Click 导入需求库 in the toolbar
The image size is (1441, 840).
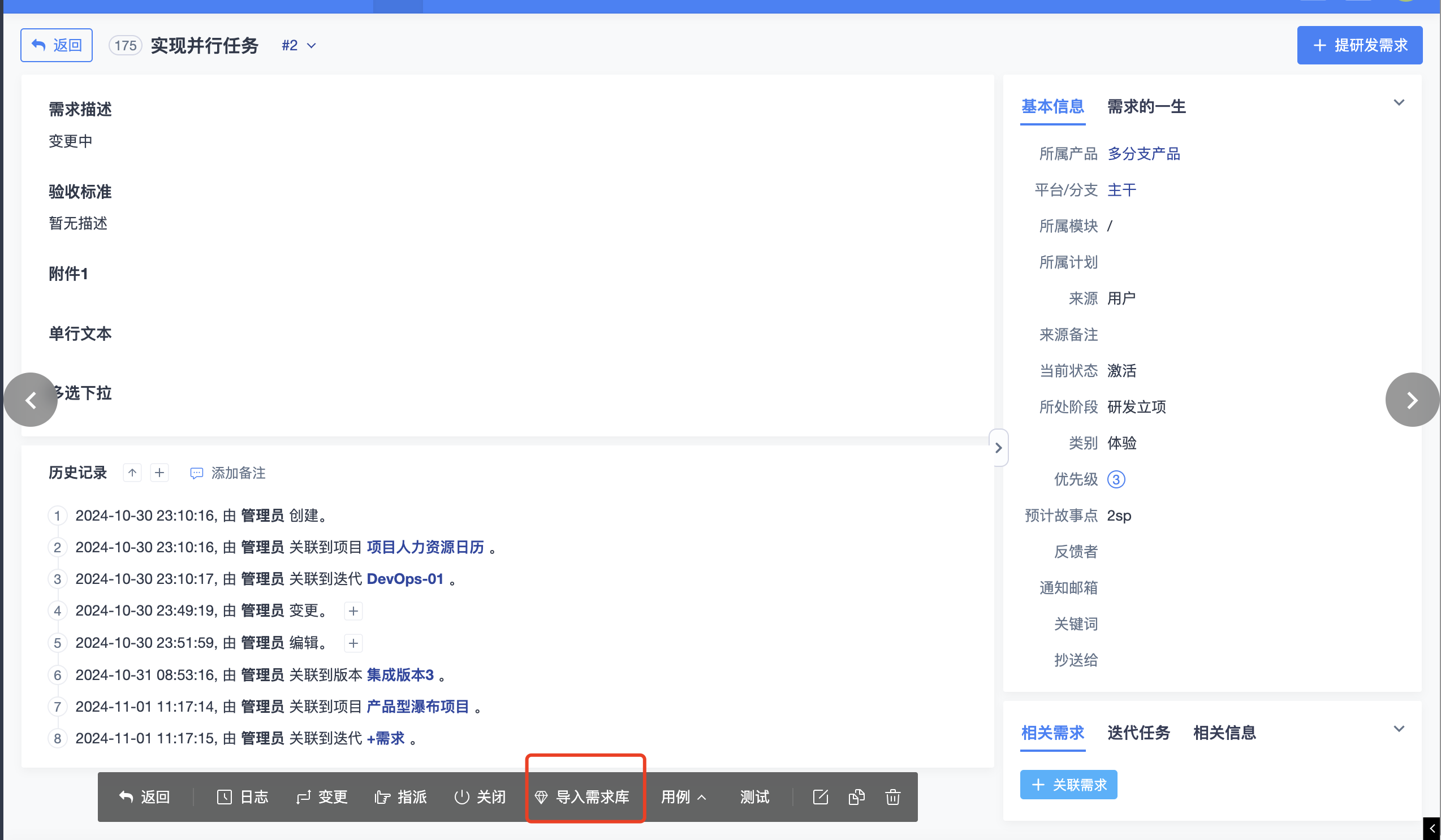point(581,797)
